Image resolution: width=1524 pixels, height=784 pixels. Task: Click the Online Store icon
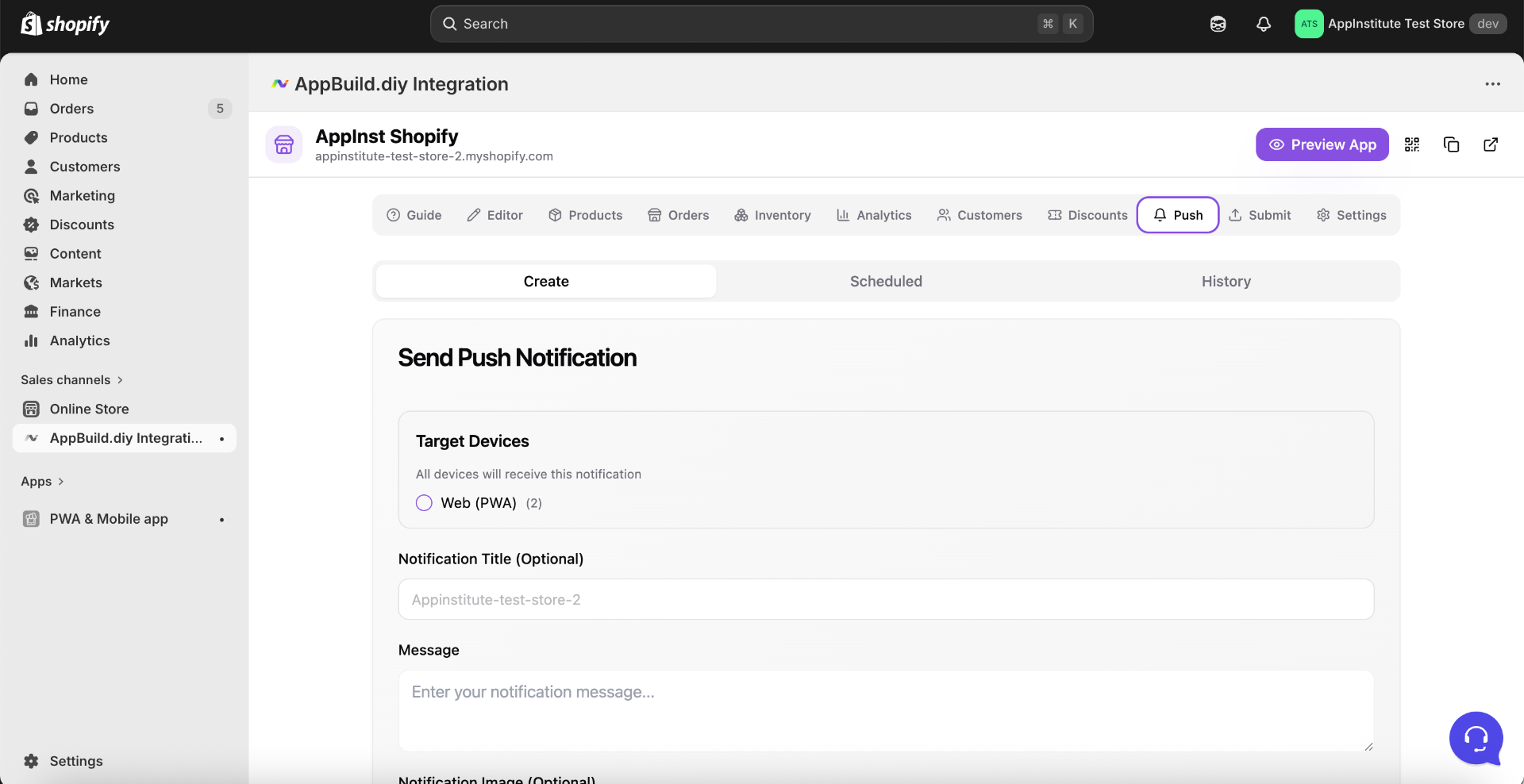tap(31, 409)
